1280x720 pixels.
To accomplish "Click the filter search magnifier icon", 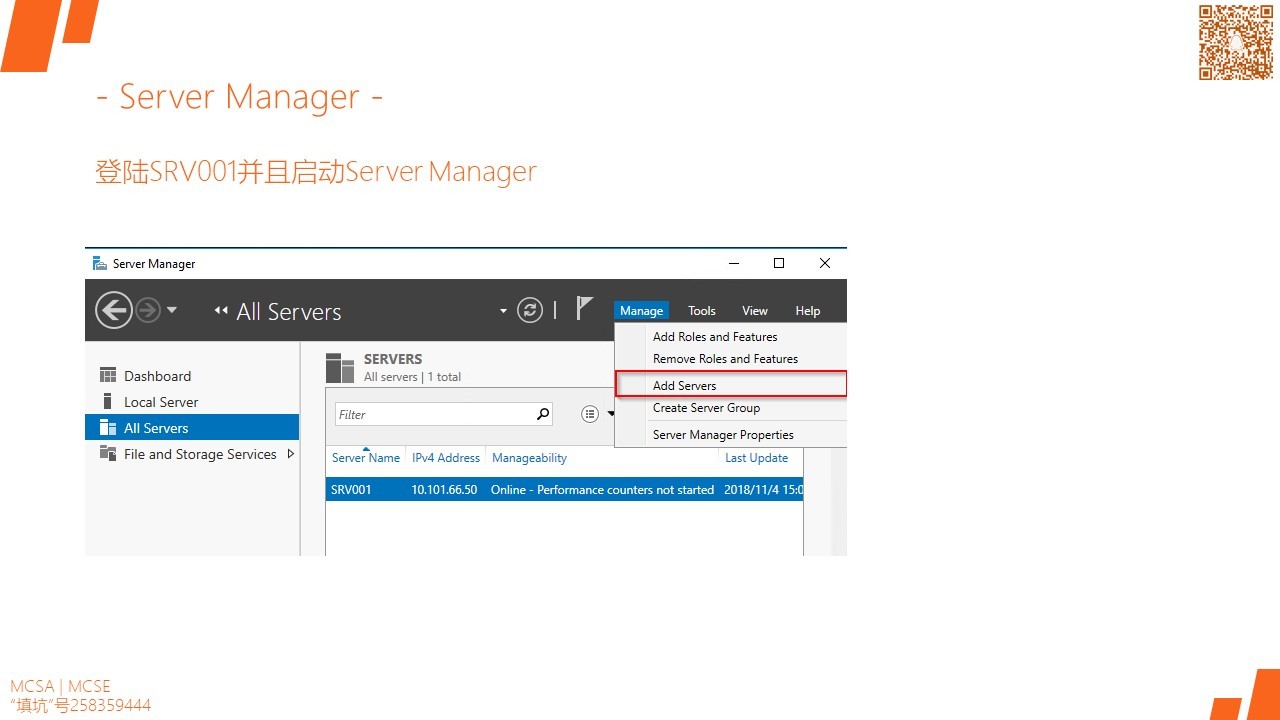I will click(x=543, y=414).
